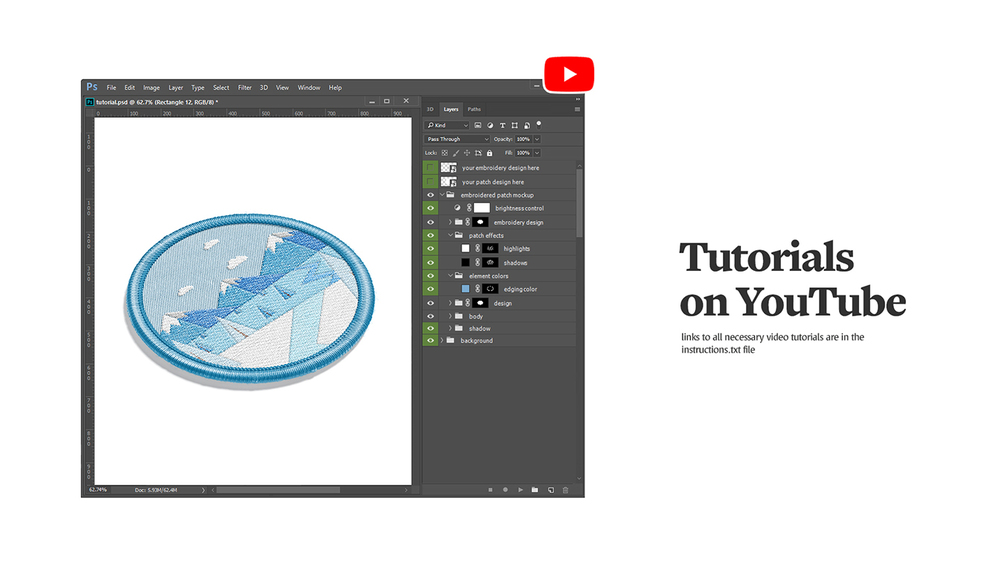Hide edging color layer
The image size is (1005, 565).
(430, 289)
